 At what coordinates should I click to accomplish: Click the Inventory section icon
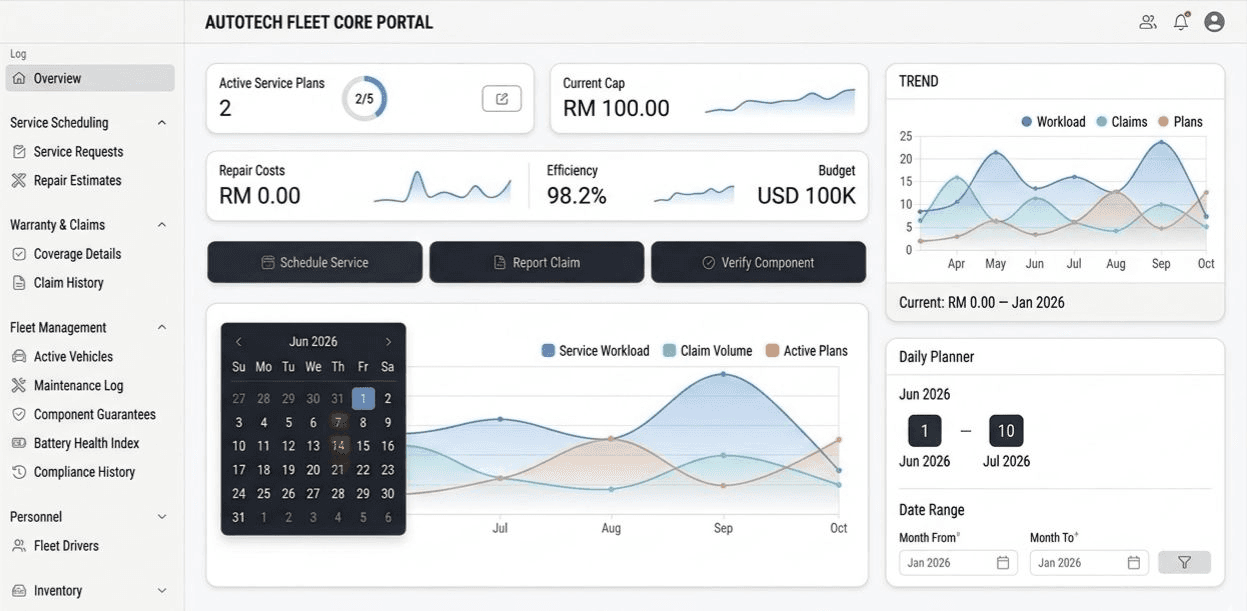click(19, 591)
